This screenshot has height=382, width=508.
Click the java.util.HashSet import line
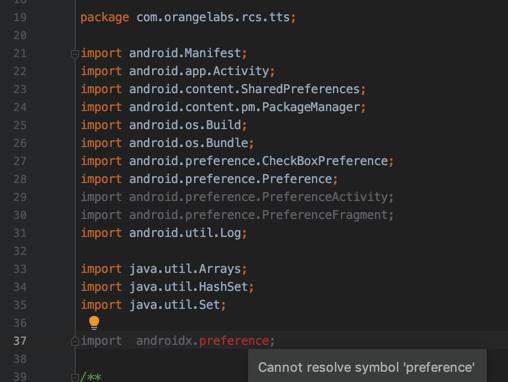click(167, 287)
